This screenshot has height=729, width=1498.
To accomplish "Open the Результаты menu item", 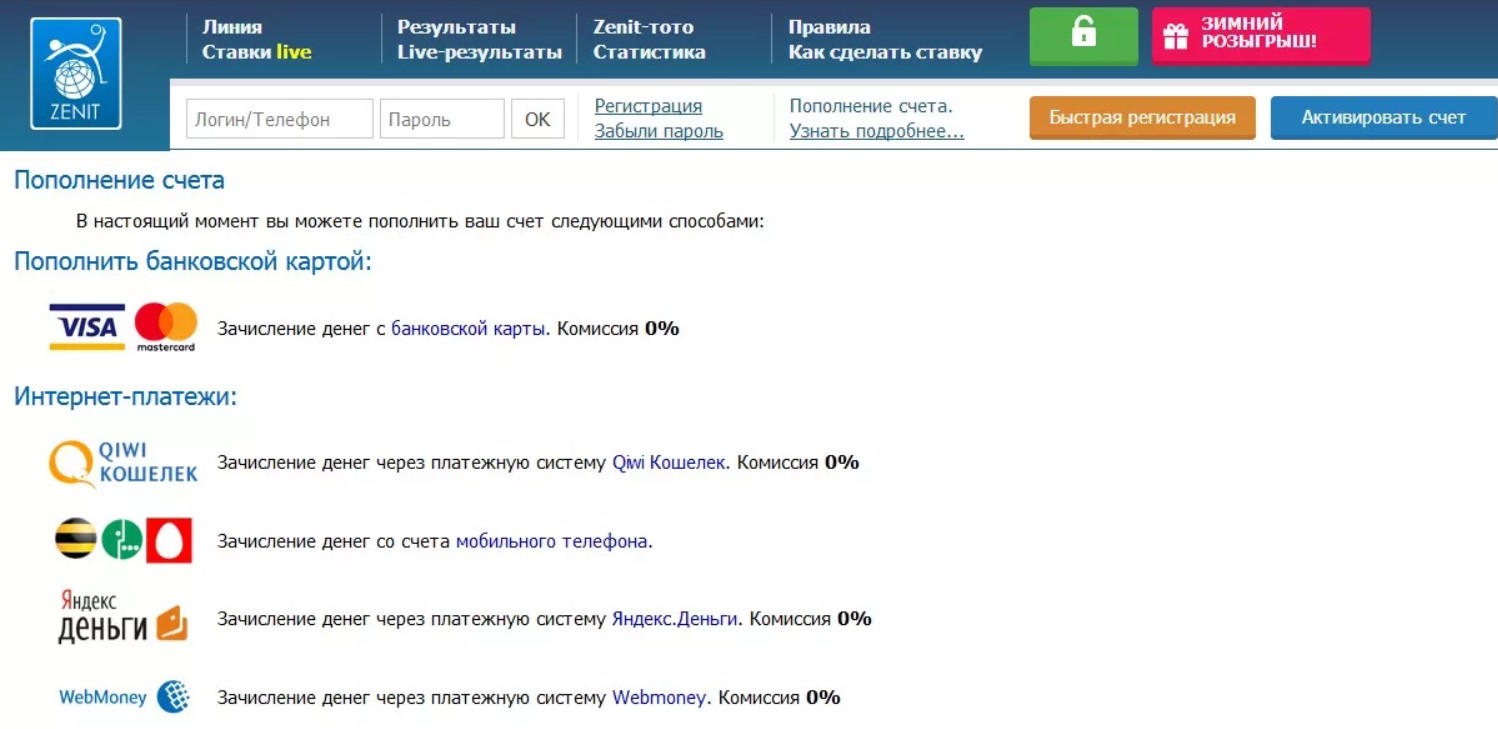I will click(456, 27).
